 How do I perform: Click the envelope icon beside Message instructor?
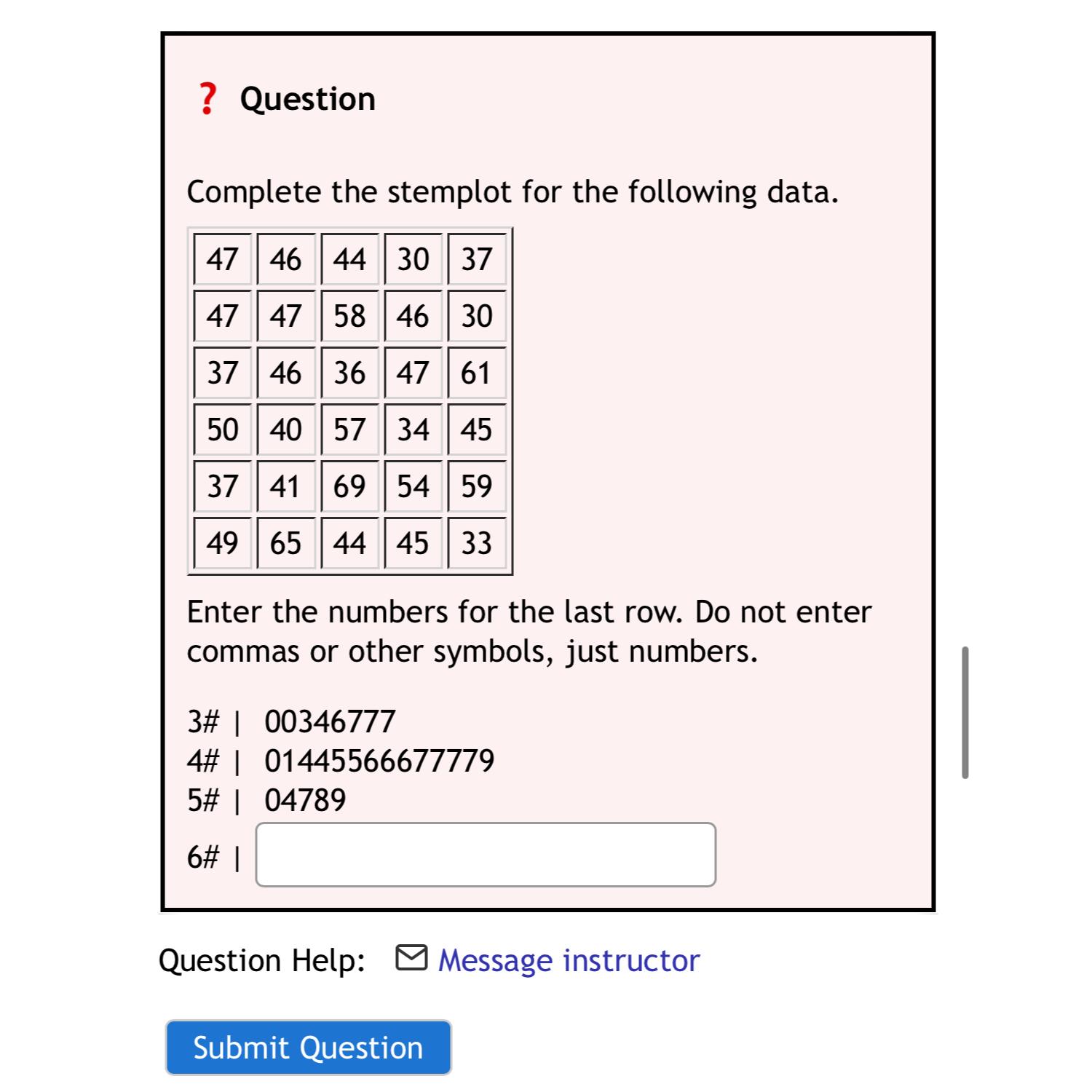pyautogui.click(x=413, y=958)
